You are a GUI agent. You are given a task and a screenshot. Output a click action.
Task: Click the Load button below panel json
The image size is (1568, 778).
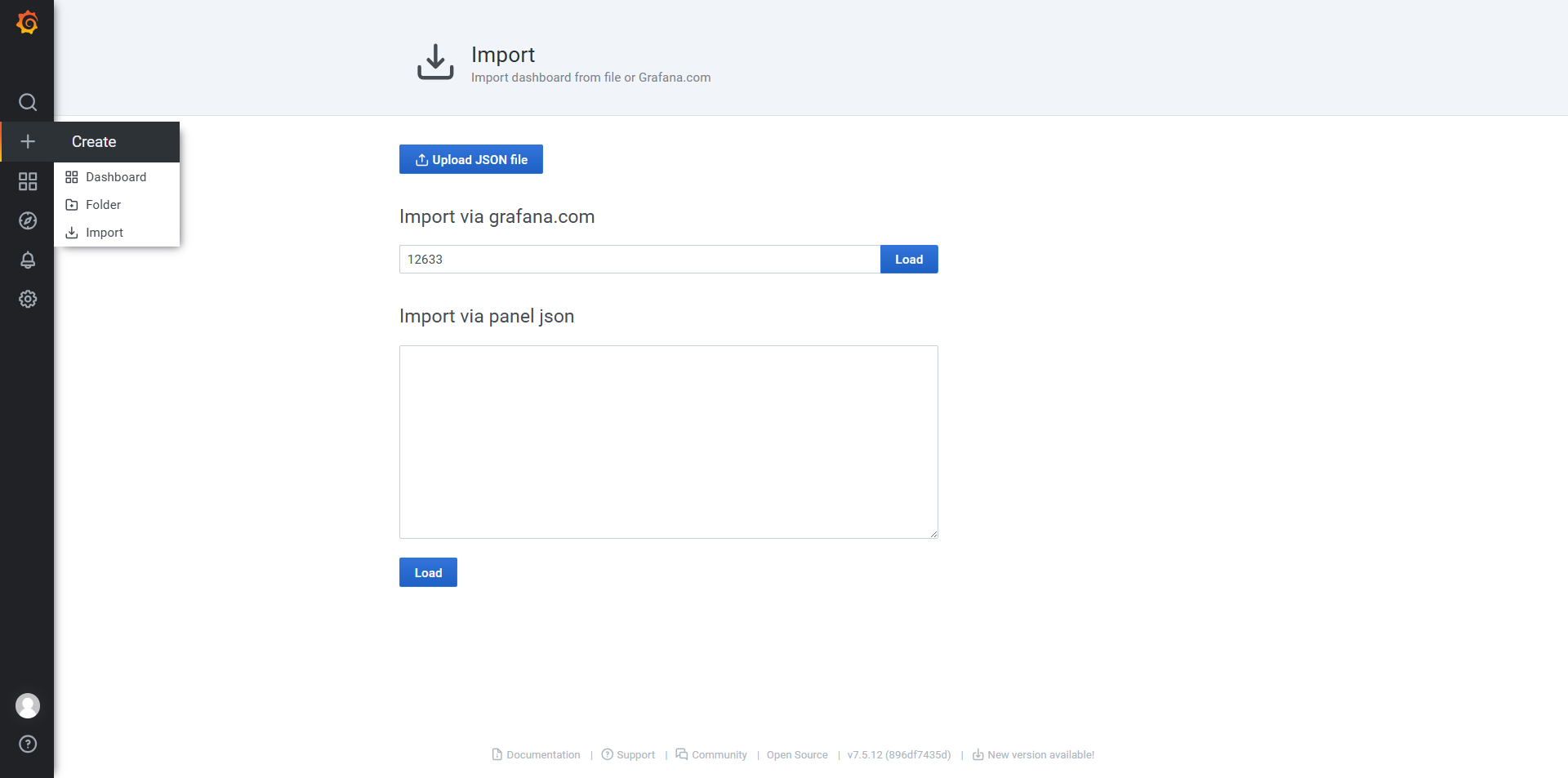(428, 572)
